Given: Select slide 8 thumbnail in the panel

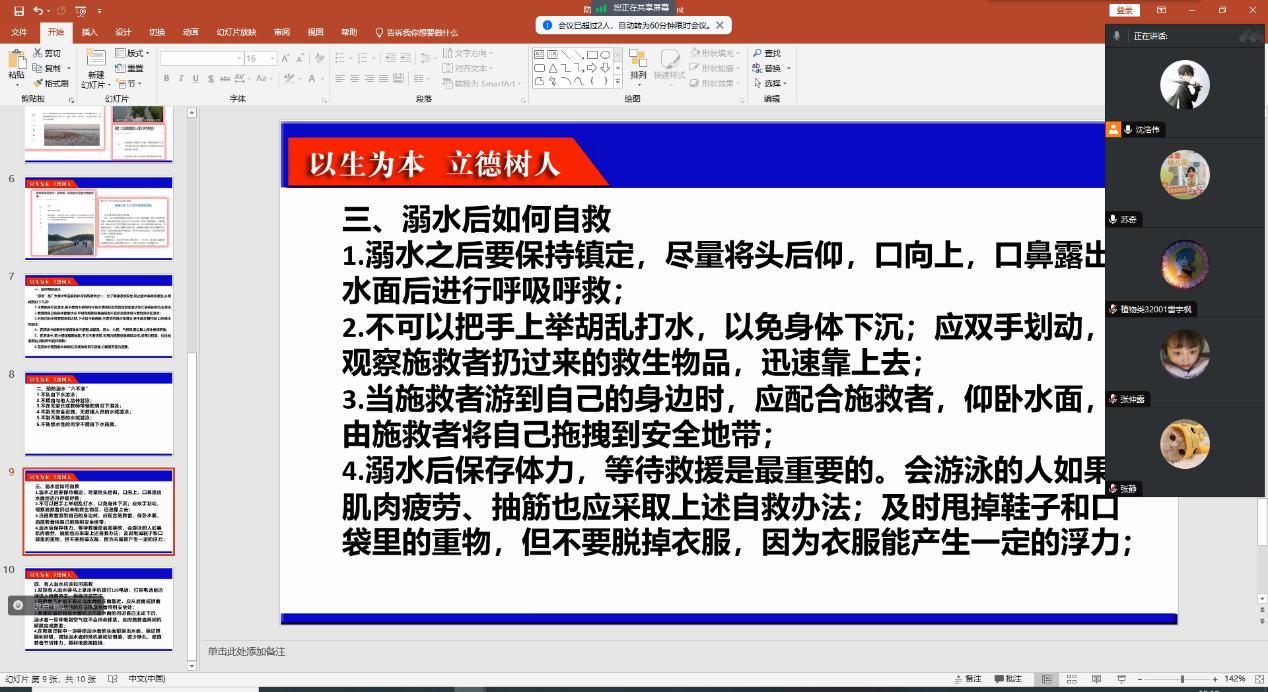Looking at the screenshot, I should (99, 414).
